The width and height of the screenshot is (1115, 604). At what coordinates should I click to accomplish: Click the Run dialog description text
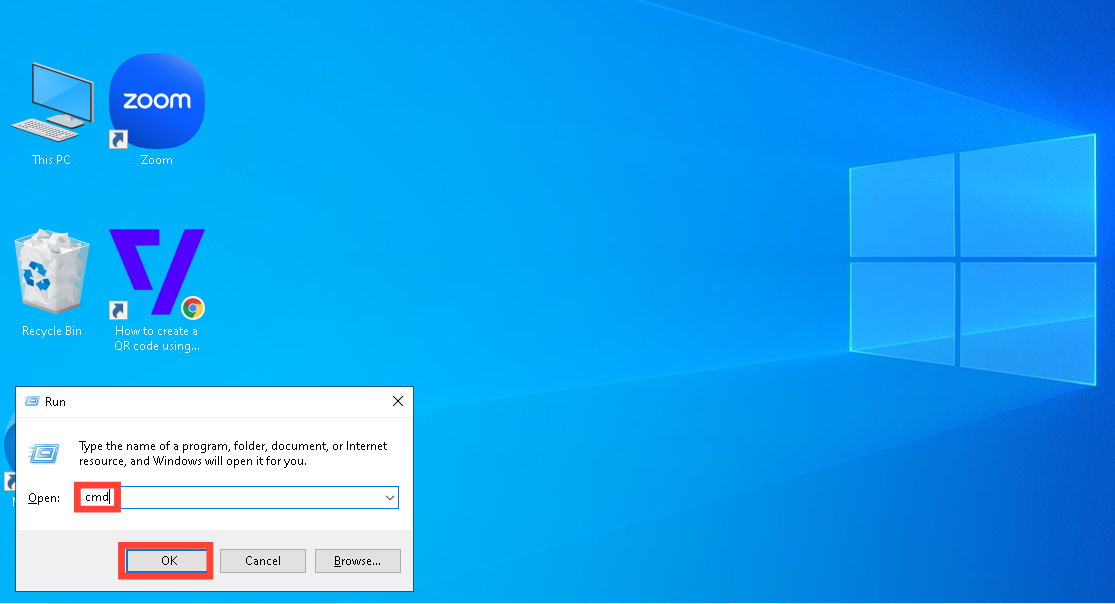coord(233,453)
